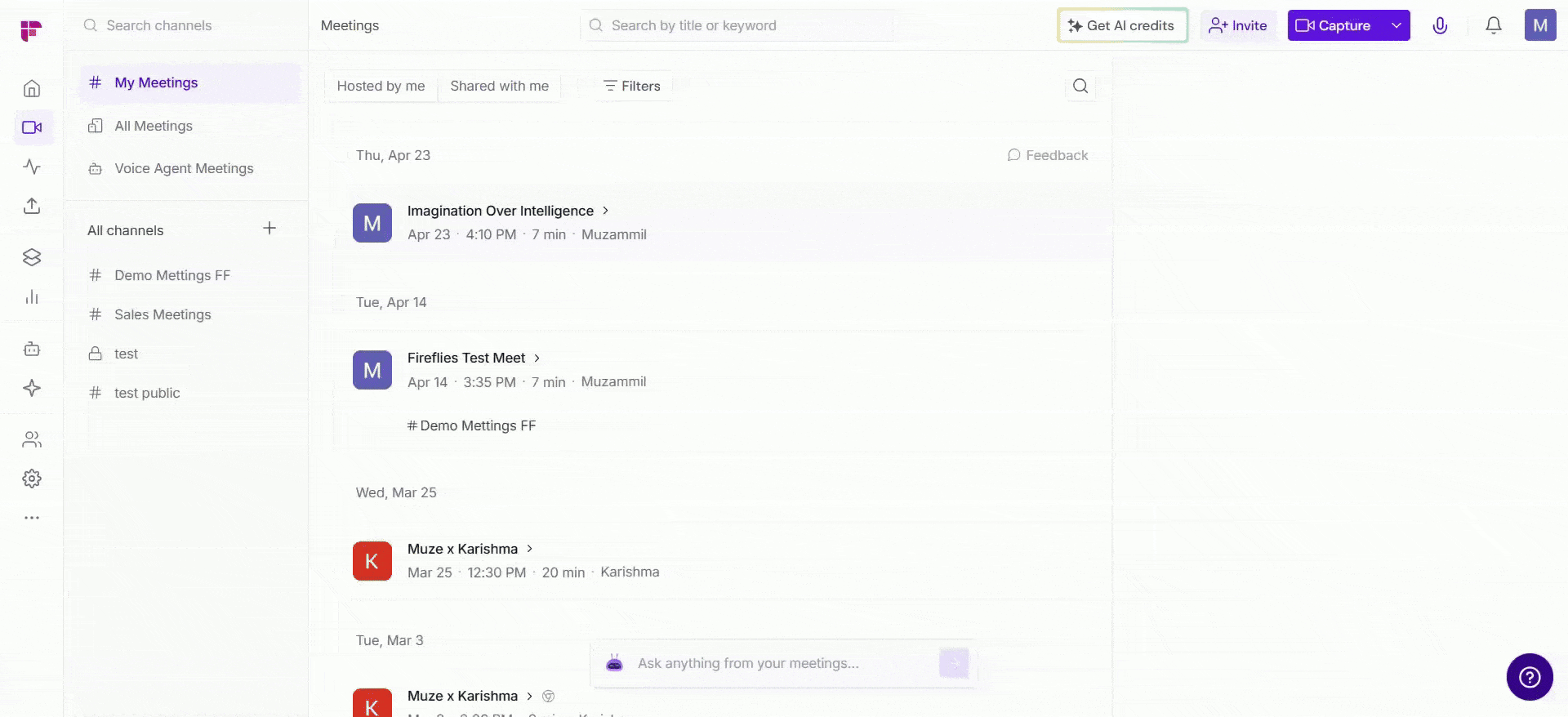Click the Invite button
The image size is (1568, 717).
(x=1238, y=25)
